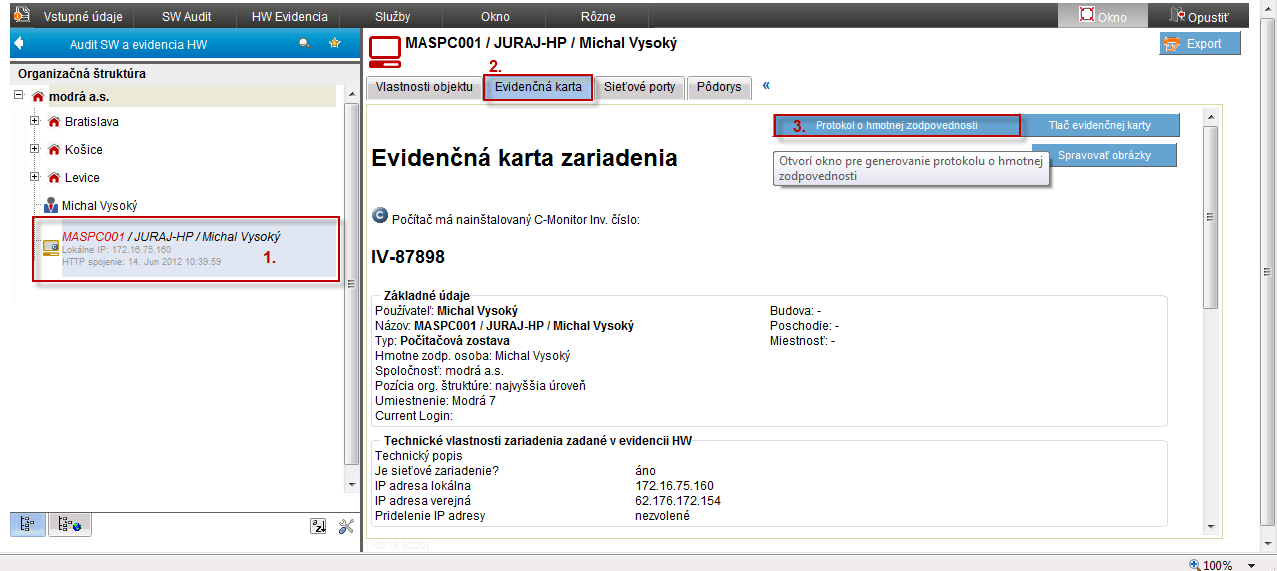Switch to the Sieťové porty tab
Image resolution: width=1277 pixels, height=571 pixels.
[x=640, y=87]
